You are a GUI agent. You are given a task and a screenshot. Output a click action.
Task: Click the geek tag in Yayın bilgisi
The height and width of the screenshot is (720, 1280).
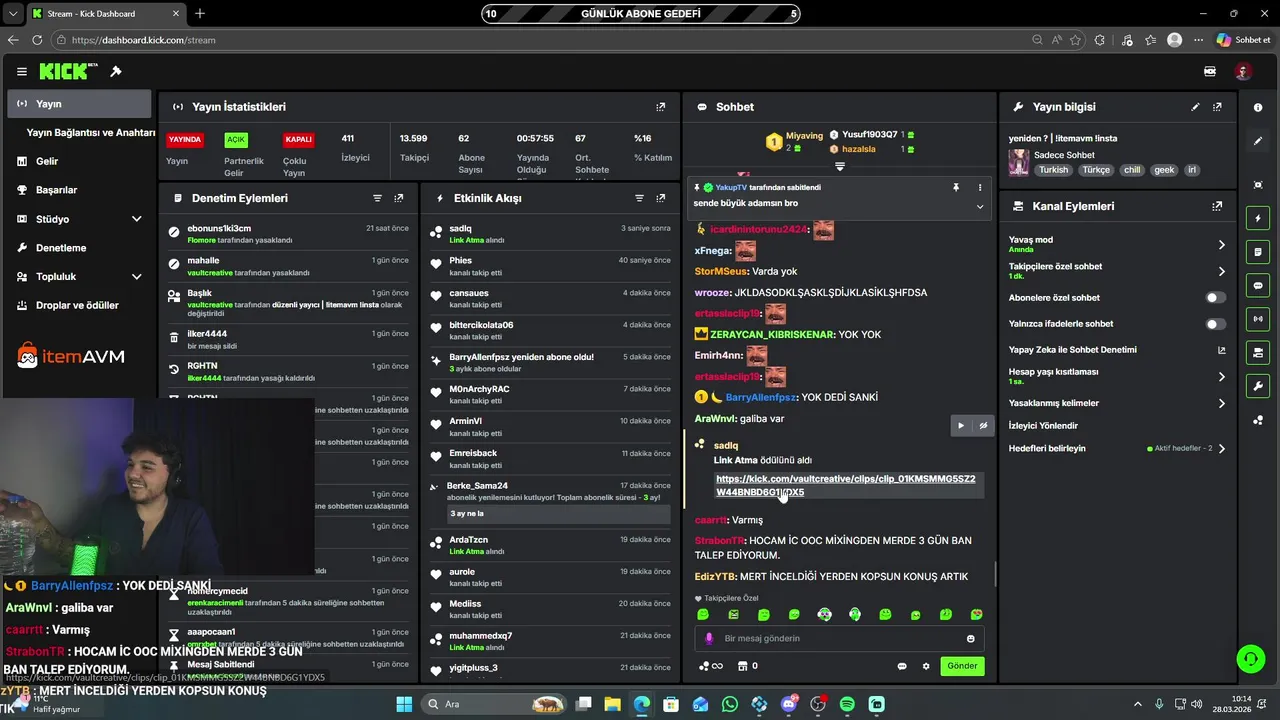point(1164,170)
